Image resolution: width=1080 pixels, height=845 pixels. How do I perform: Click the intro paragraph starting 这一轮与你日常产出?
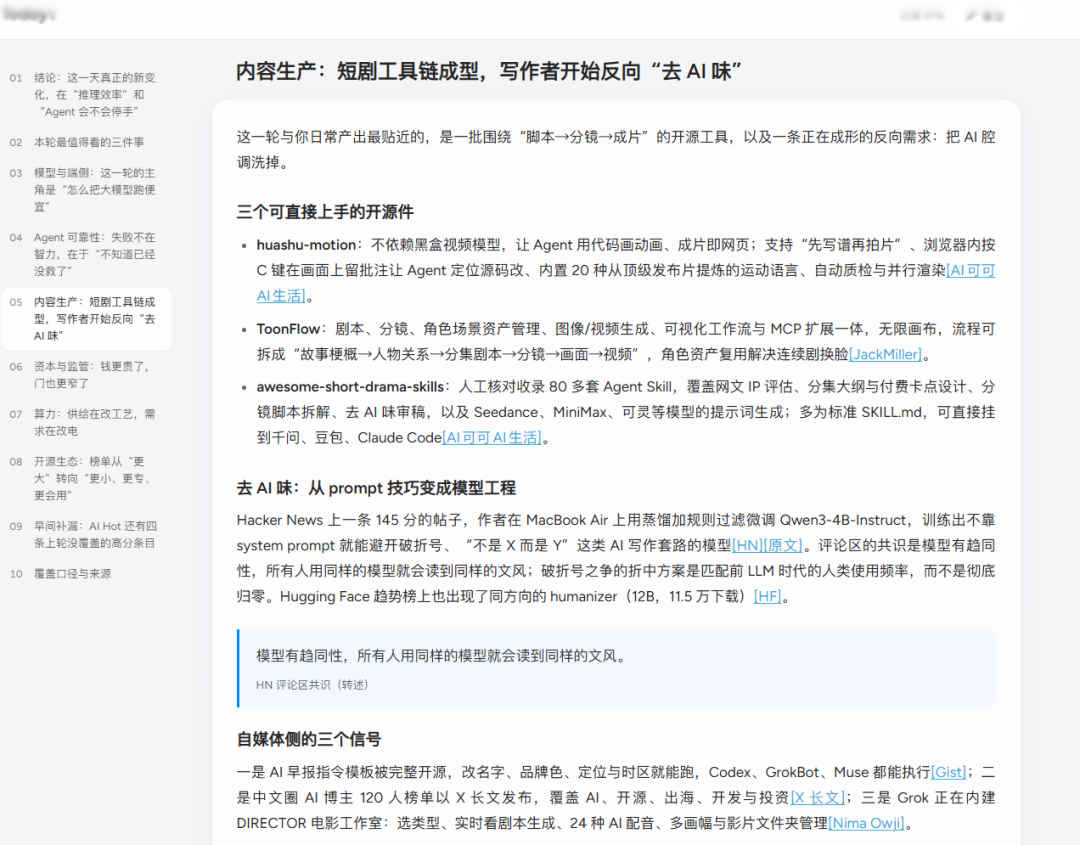[616, 149]
